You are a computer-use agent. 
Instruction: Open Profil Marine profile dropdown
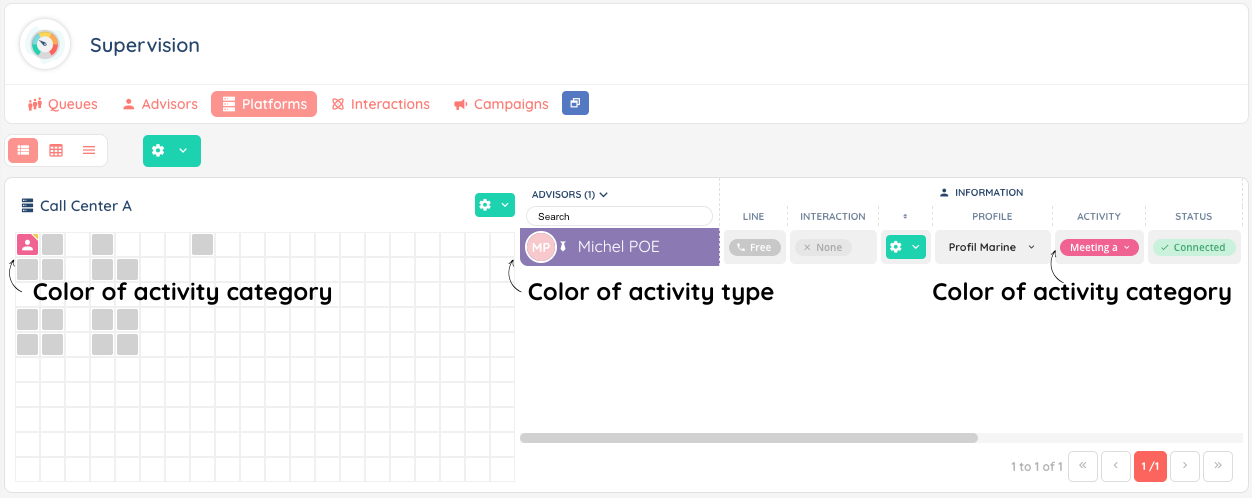click(992, 247)
